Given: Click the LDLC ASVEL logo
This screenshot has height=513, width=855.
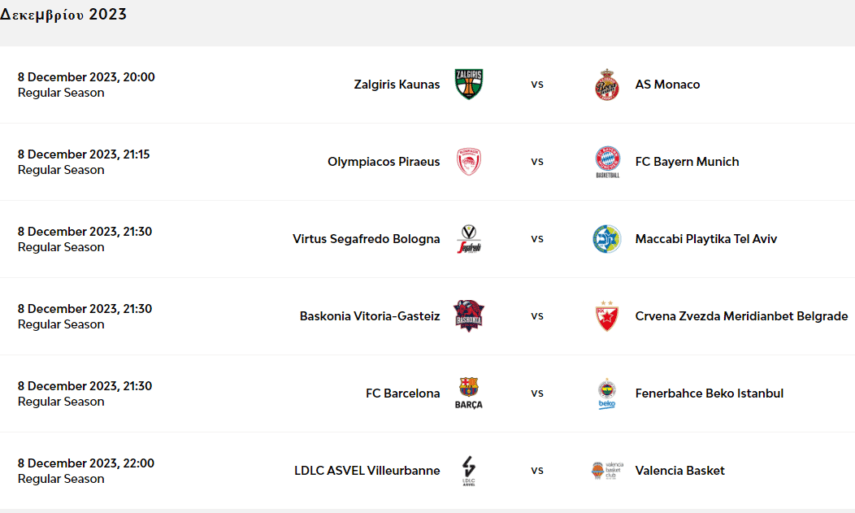Looking at the screenshot, I should pyautogui.click(x=469, y=471).
